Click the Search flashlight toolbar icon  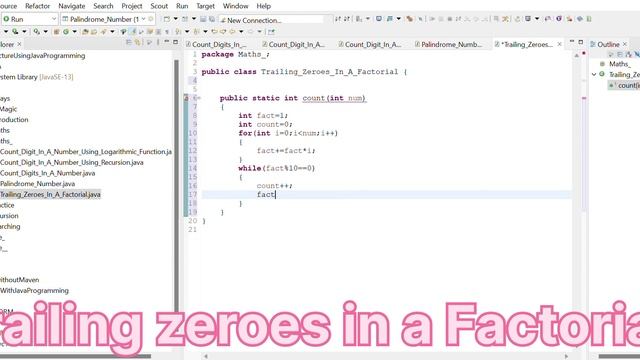104,31
